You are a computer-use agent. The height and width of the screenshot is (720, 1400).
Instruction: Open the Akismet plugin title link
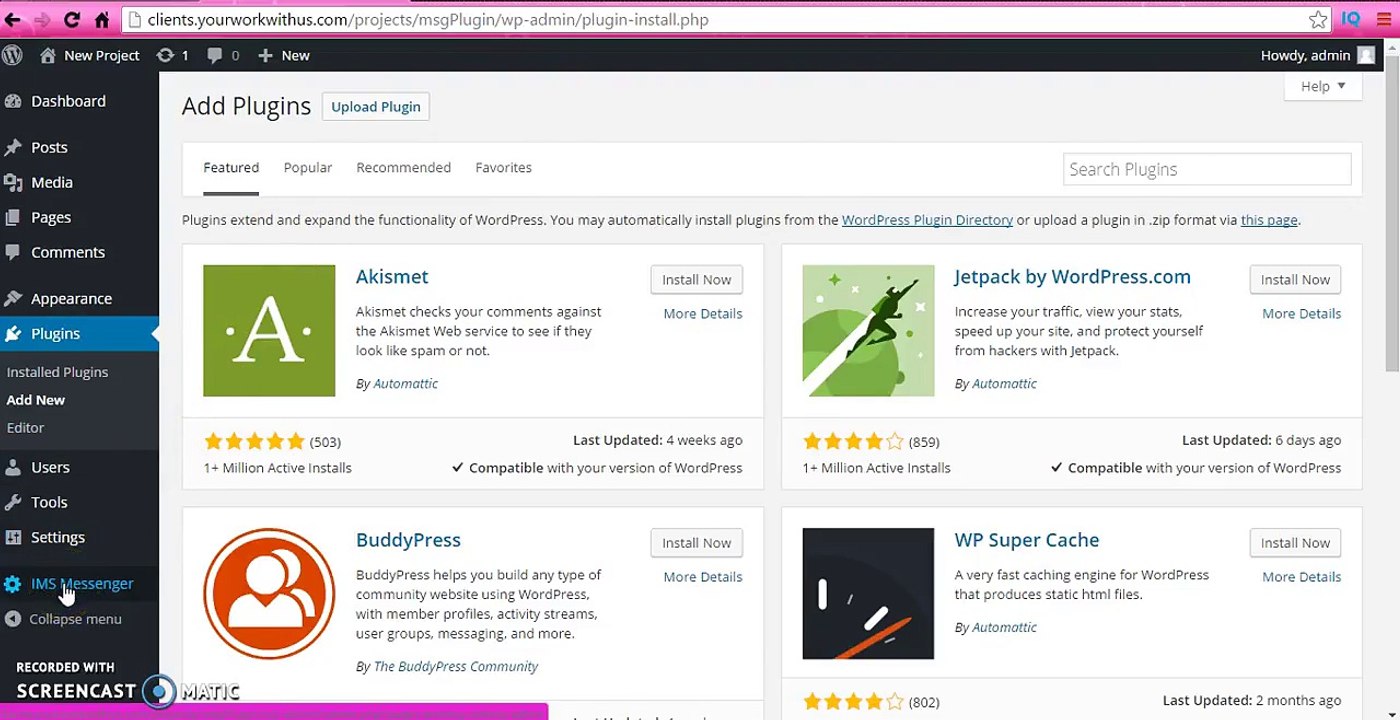(x=392, y=277)
